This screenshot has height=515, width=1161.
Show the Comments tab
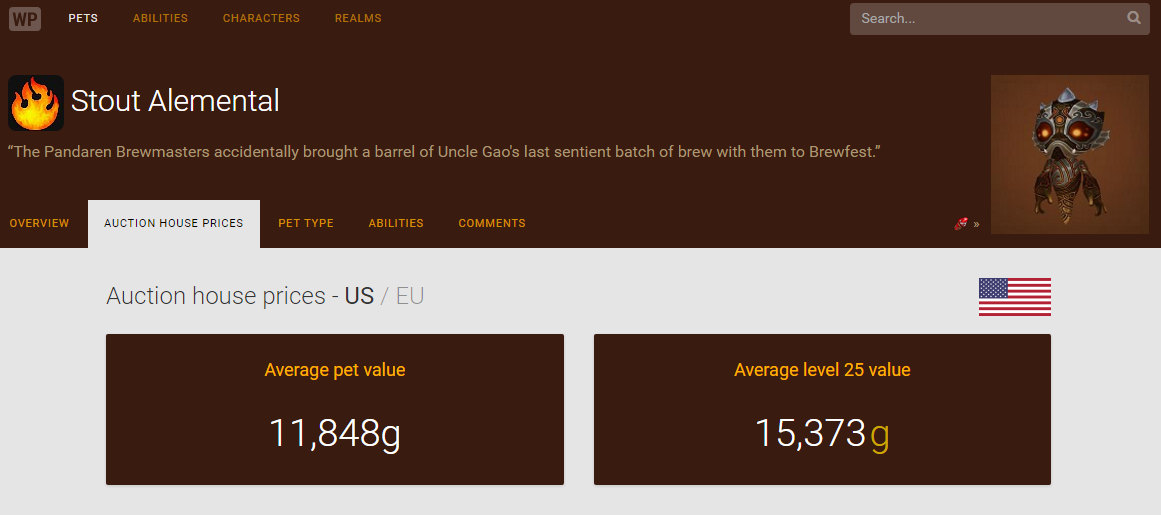(x=492, y=223)
